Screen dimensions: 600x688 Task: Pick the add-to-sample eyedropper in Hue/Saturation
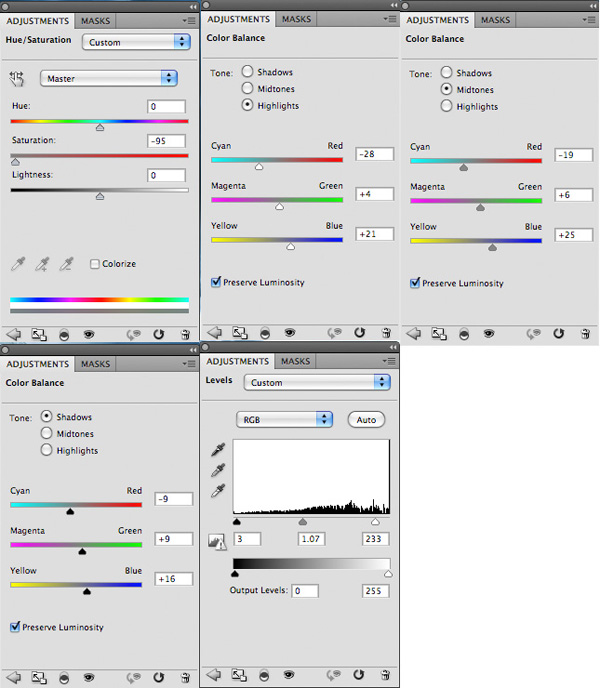point(42,264)
